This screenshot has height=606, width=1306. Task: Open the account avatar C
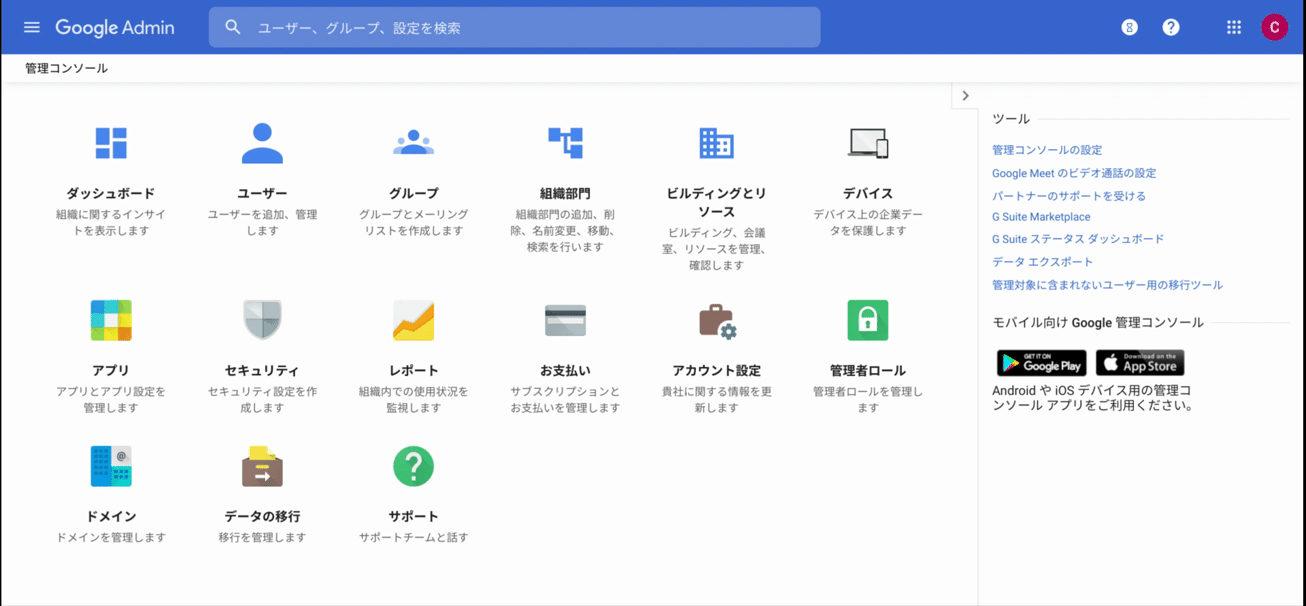1274,27
